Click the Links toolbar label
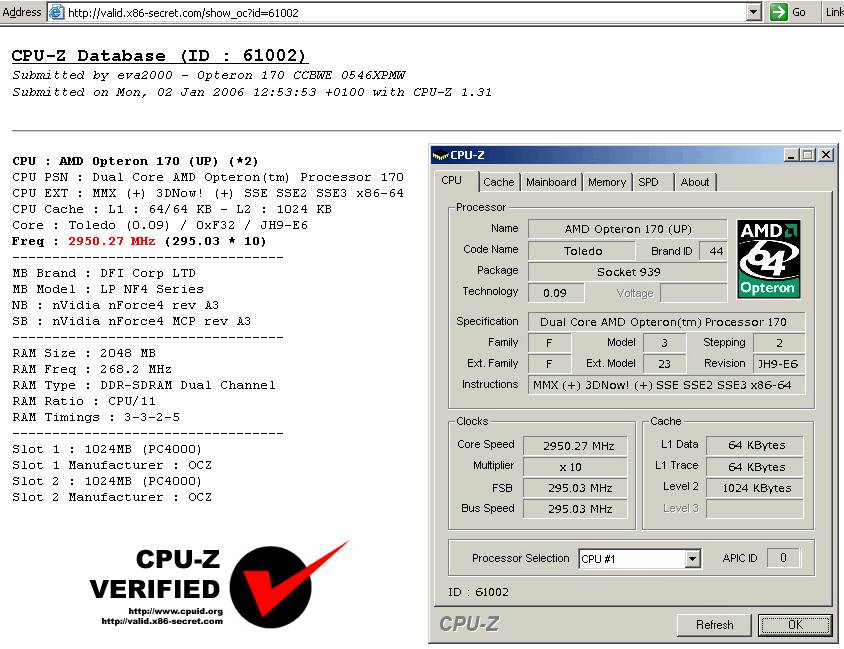844x649 pixels. [x=834, y=12]
